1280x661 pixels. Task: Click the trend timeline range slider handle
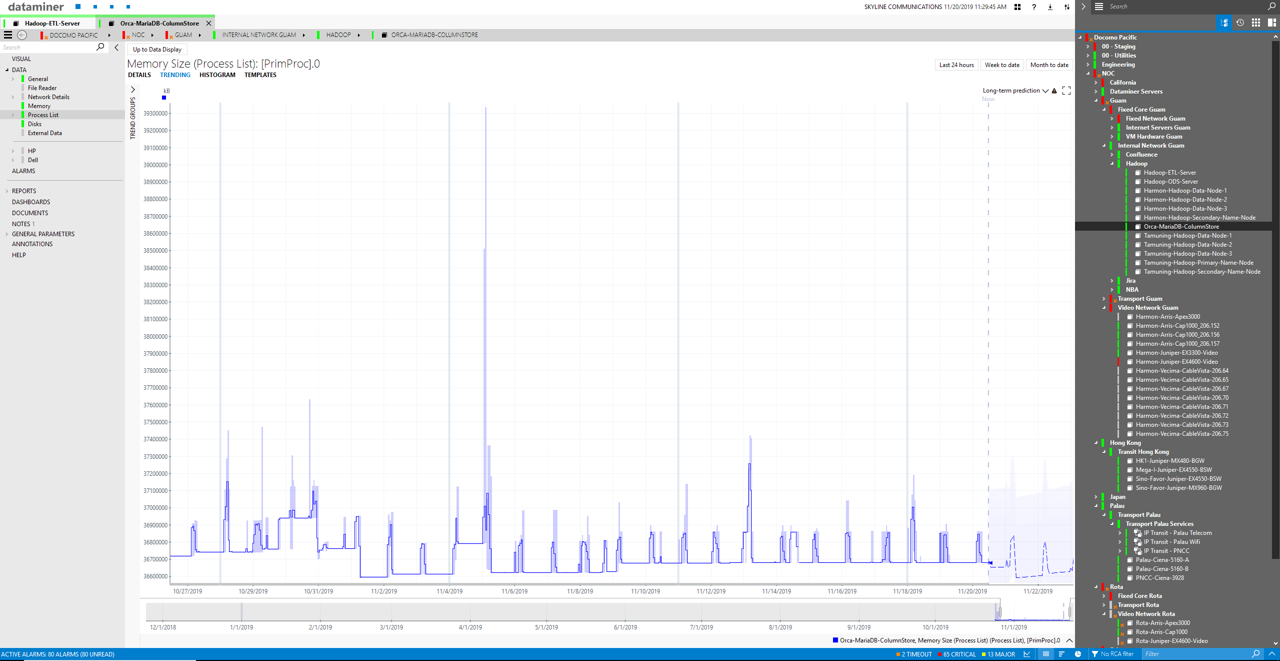(998, 610)
